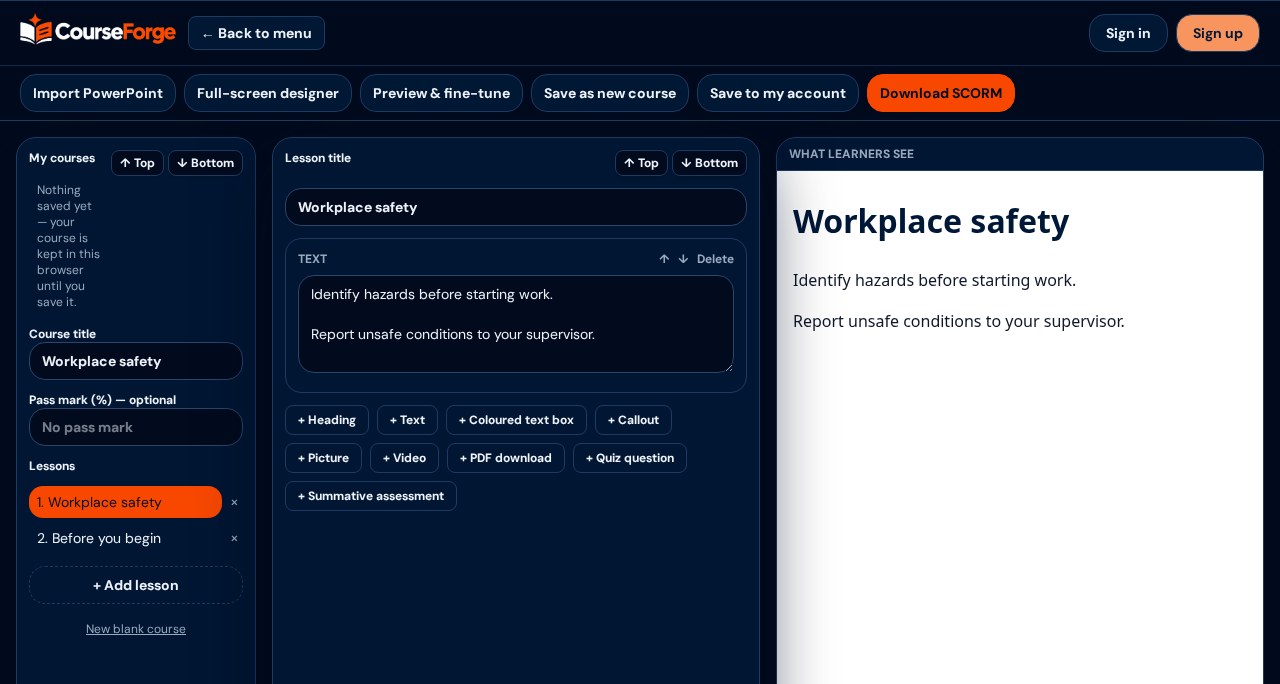The width and height of the screenshot is (1280, 684).
Task: Click the Sign up button
Action: click(x=1217, y=33)
